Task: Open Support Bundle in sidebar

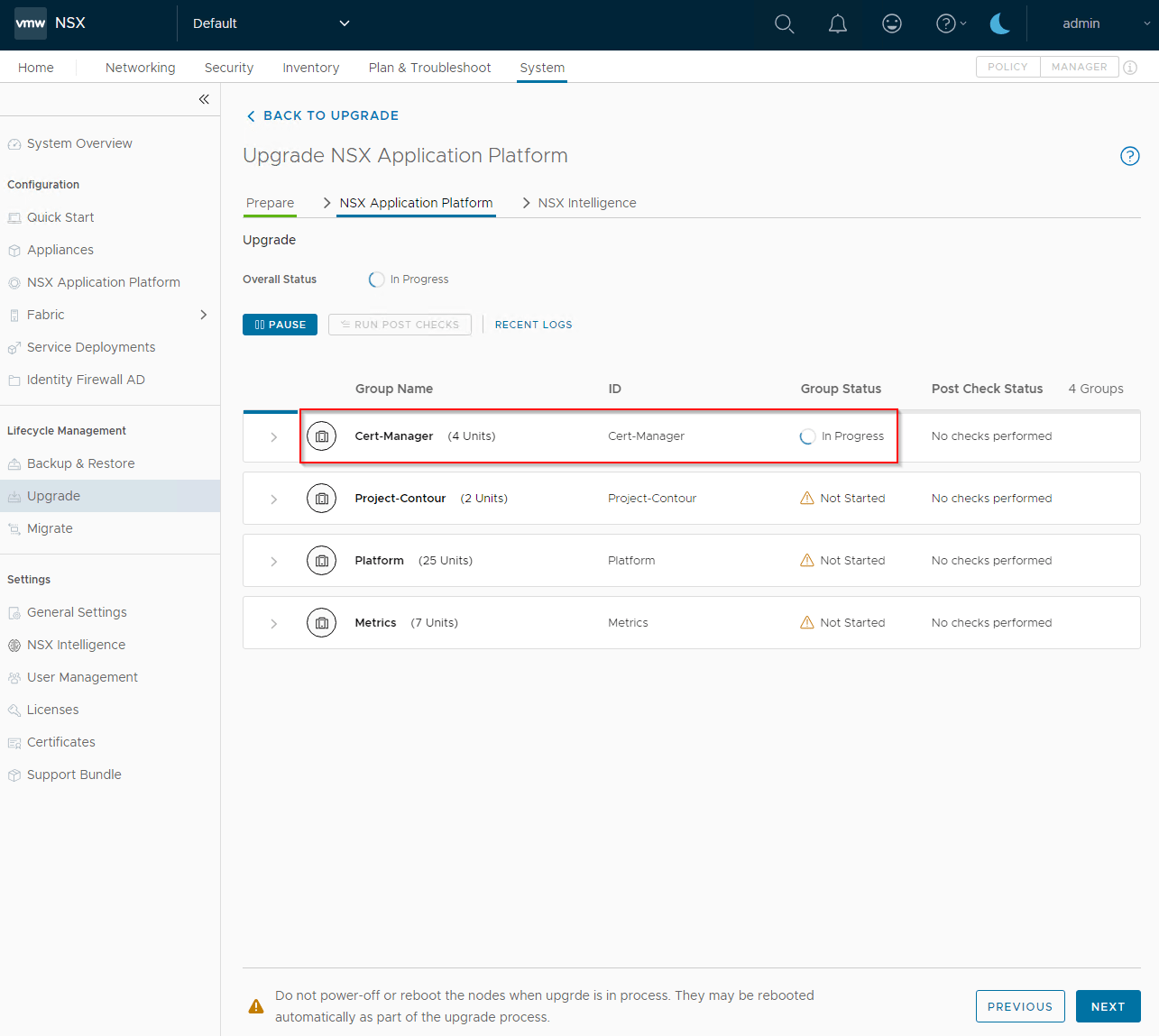Action: coord(74,775)
